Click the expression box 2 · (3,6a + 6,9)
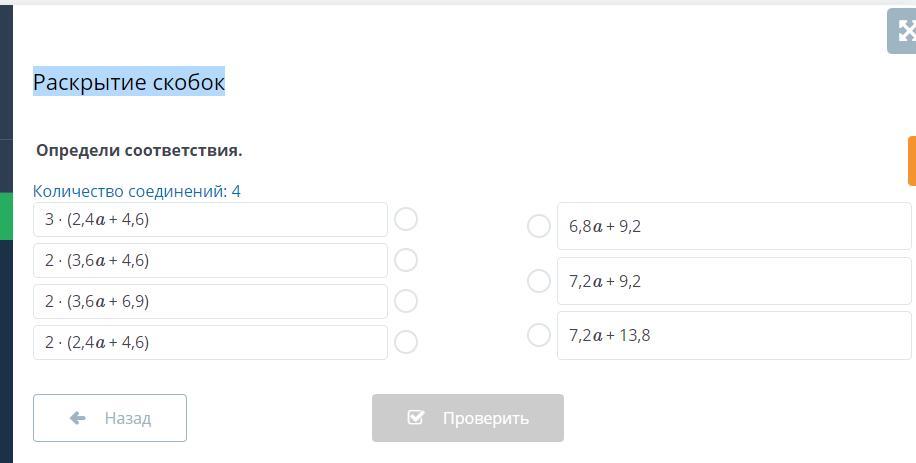The height and width of the screenshot is (463, 916). click(x=210, y=302)
